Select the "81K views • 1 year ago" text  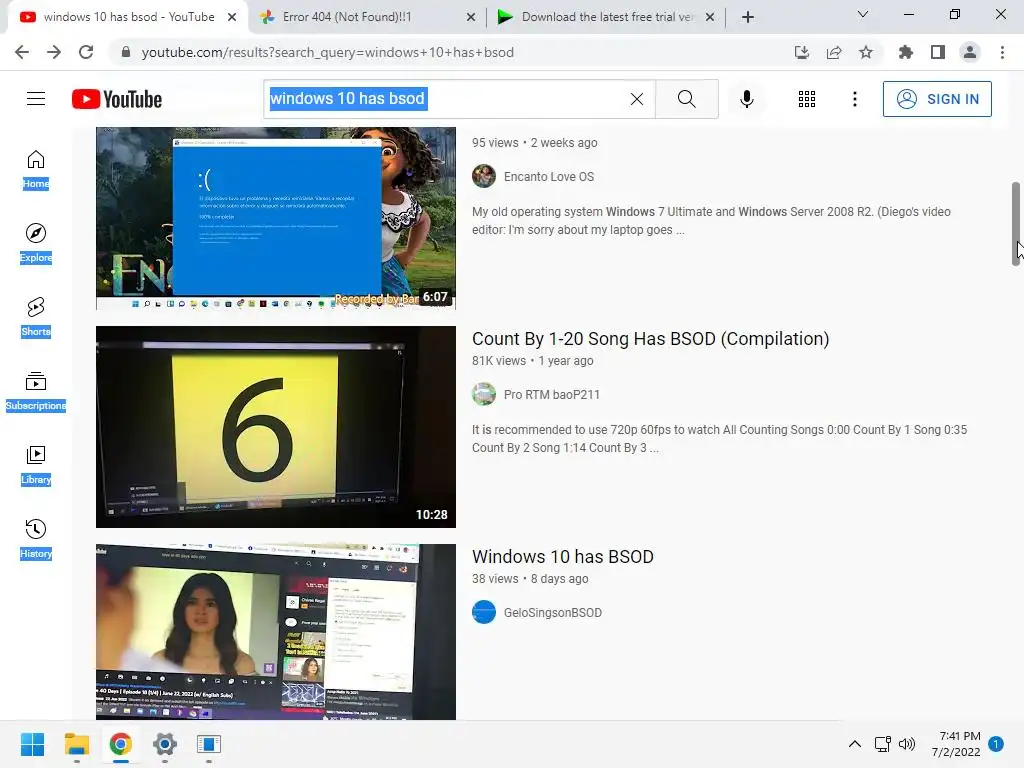pyautogui.click(x=532, y=360)
